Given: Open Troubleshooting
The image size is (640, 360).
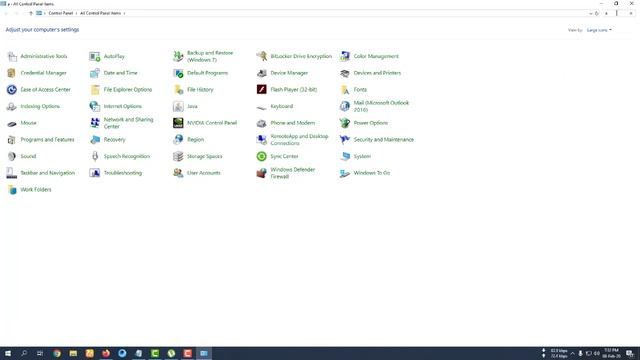Looking at the screenshot, I should pyautogui.click(x=116, y=173).
